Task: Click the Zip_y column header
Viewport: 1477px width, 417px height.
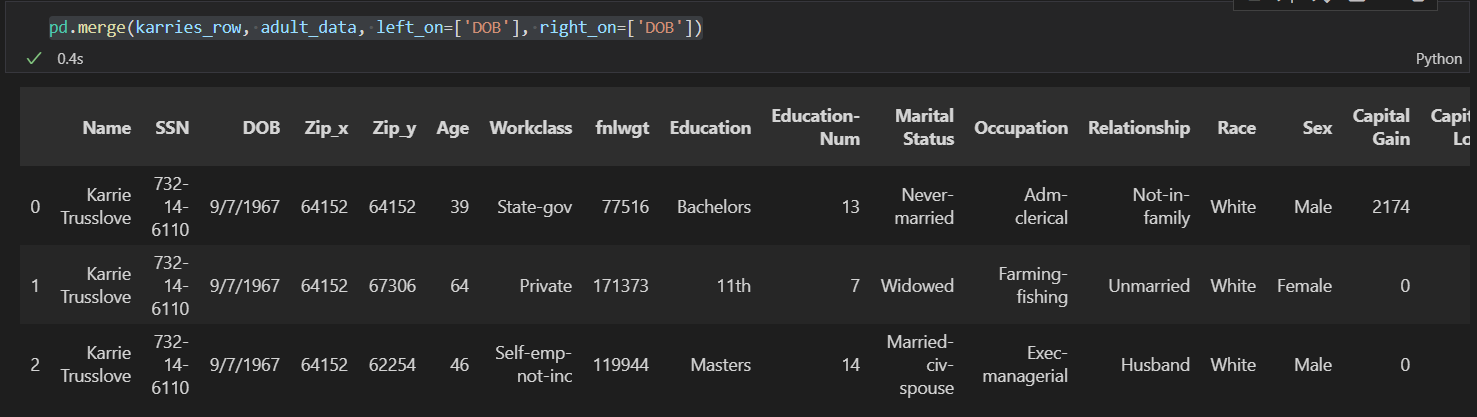Action: pos(394,128)
